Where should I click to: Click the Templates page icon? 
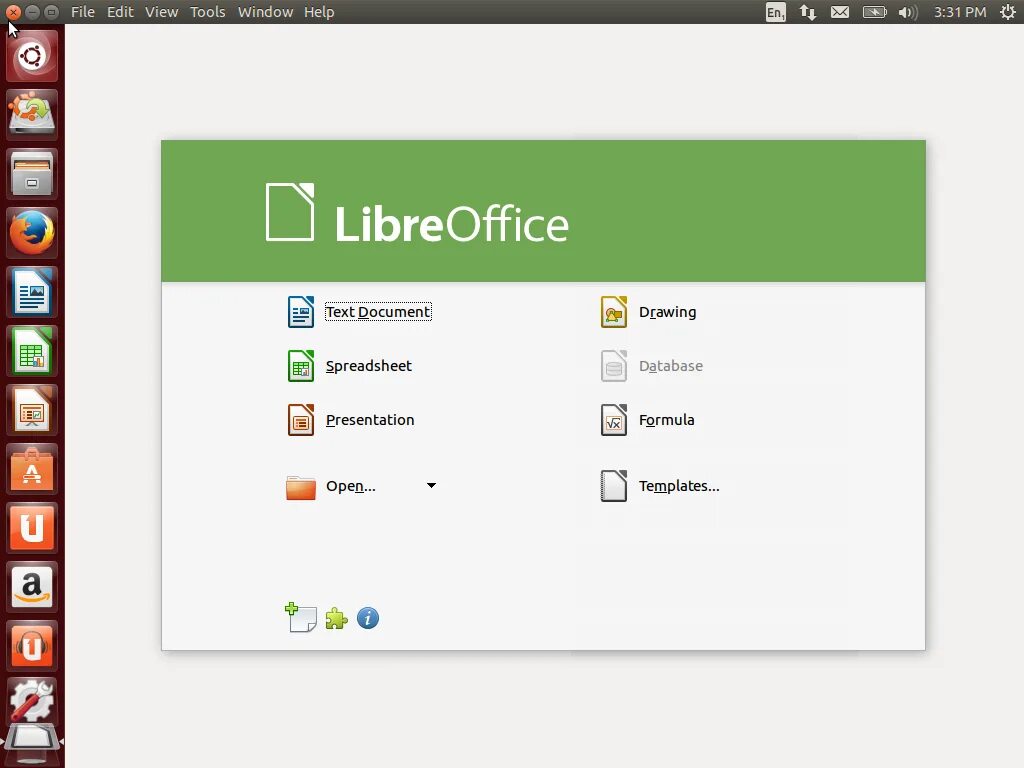tap(614, 486)
